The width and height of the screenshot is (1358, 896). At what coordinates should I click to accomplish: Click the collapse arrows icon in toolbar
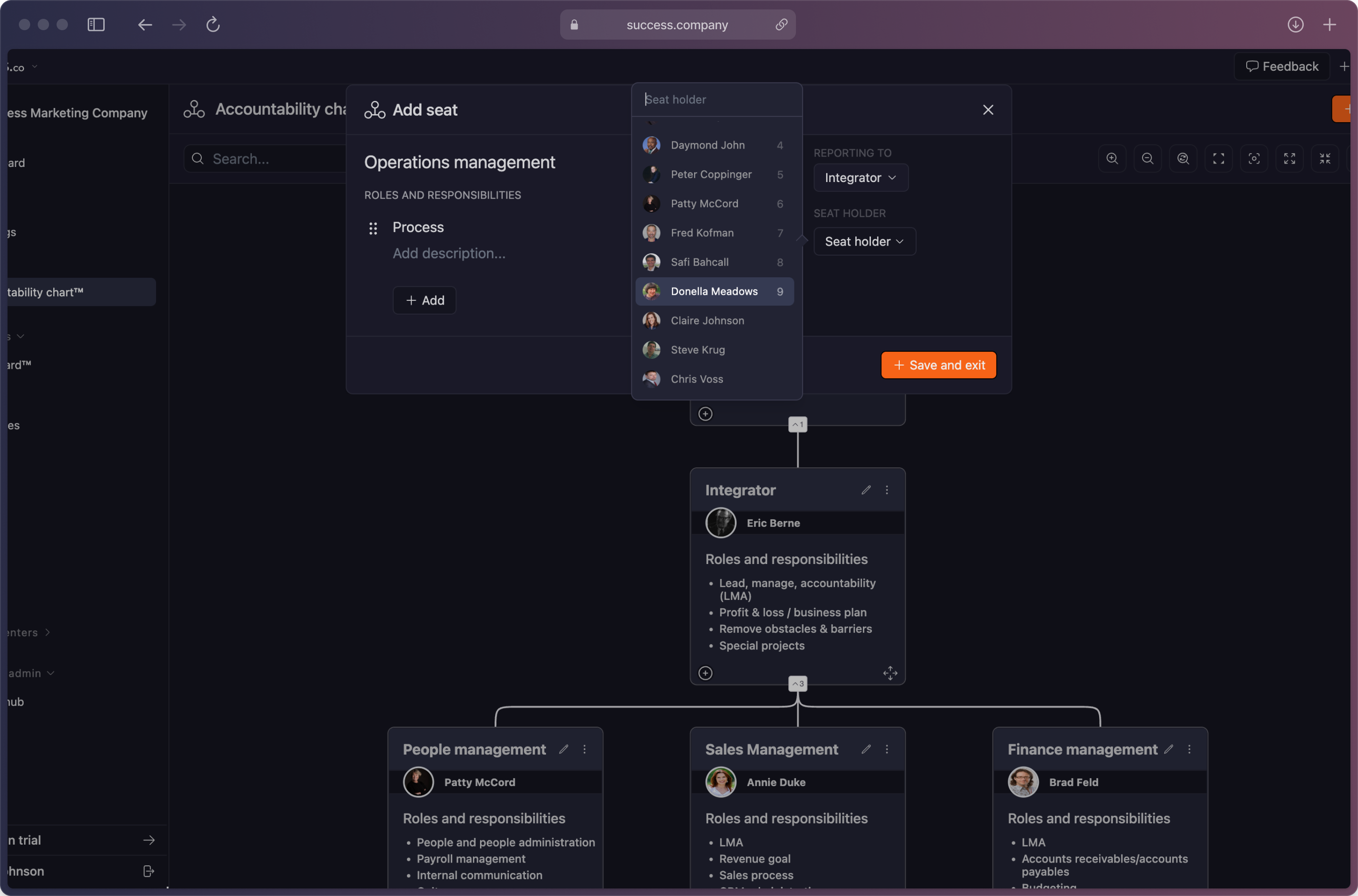(1325, 158)
